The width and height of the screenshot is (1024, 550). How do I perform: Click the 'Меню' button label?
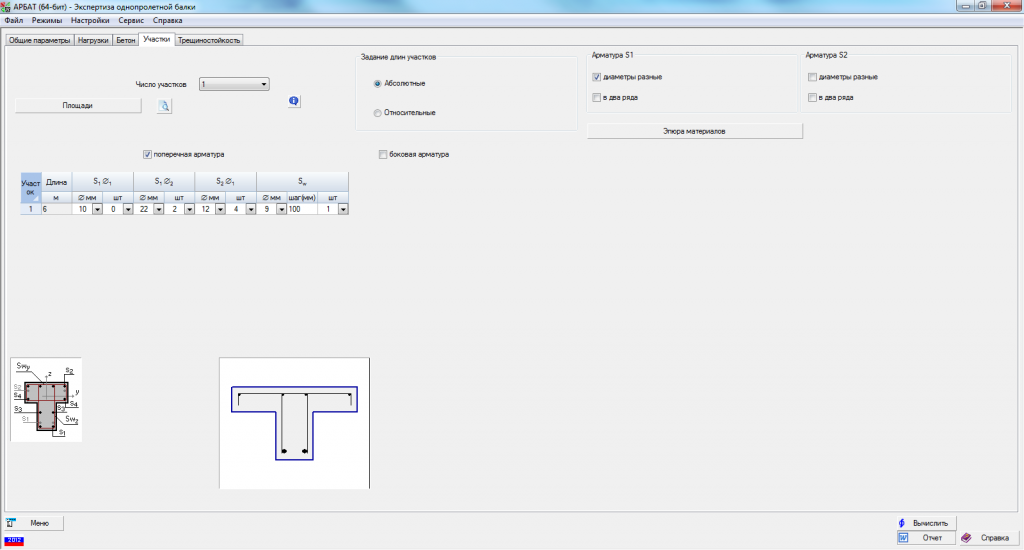point(39,523)
